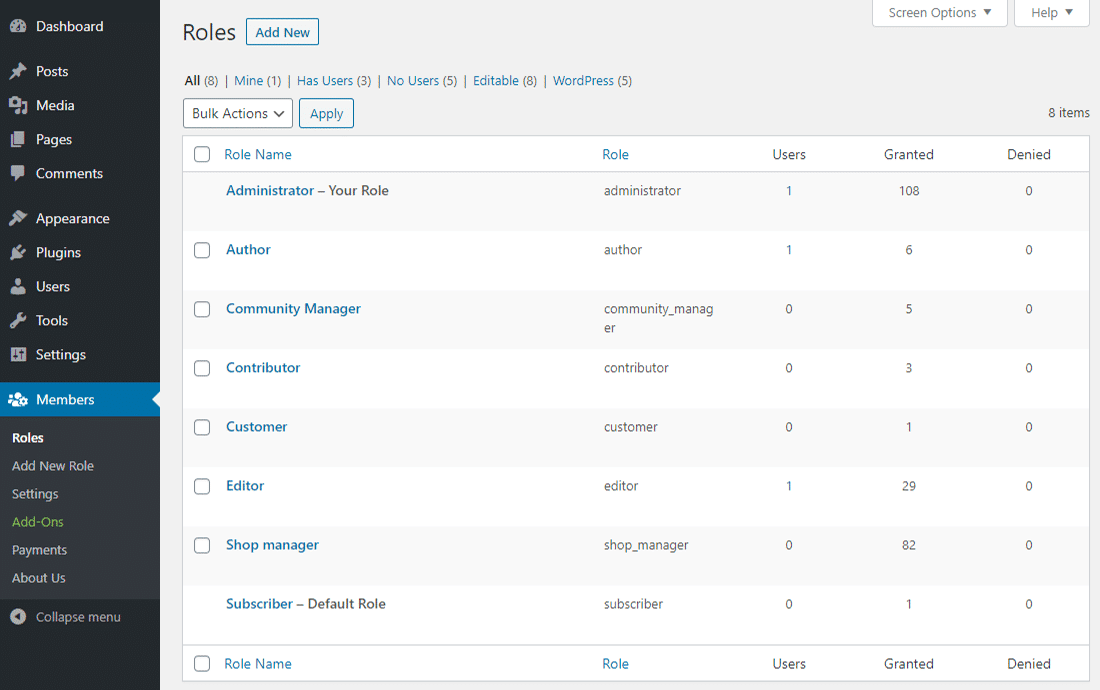This screenshot has height=690, width=1100.
Task: Filter roles by Has Users
Action: [x=322, y=80]
